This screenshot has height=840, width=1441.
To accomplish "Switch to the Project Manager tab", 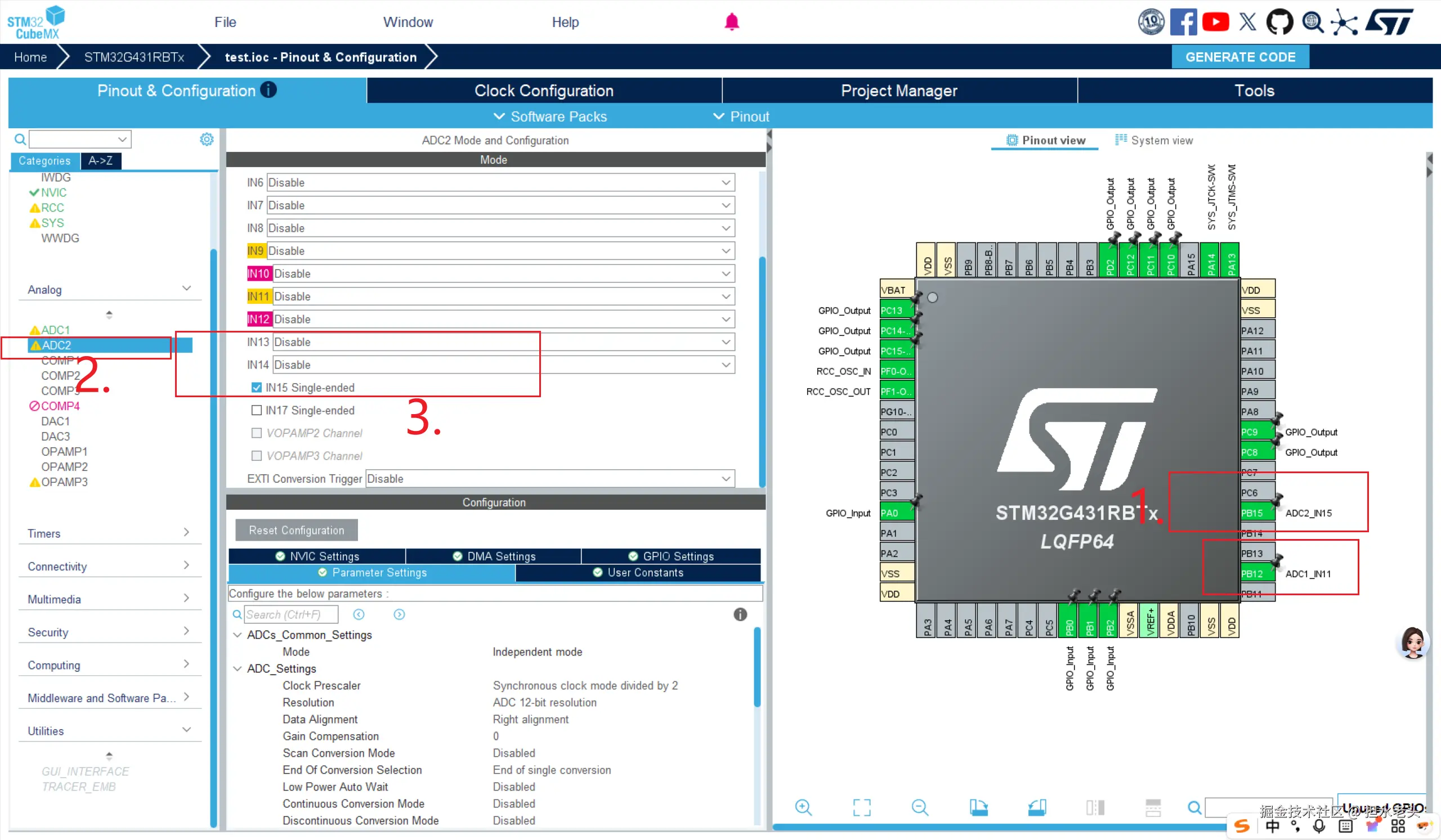I will pyautogui.click(x=899, y=90).
